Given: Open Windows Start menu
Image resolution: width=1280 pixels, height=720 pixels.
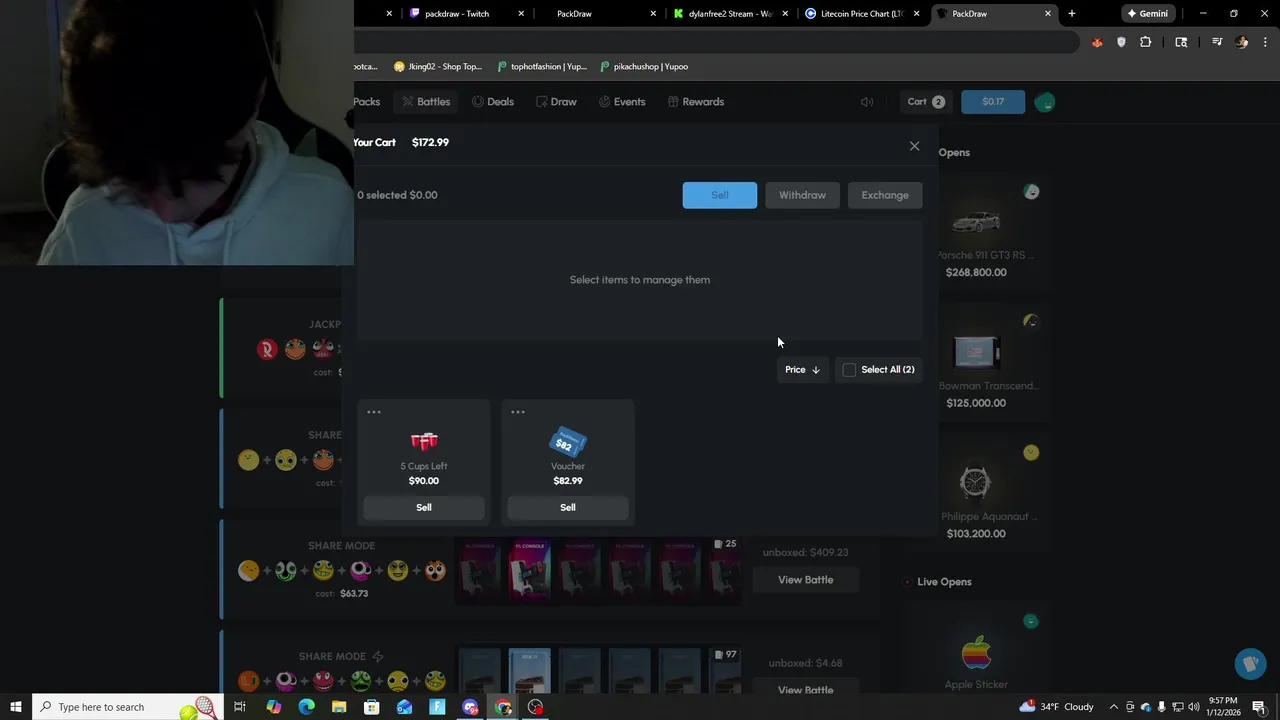Looking at the screenshot, I should (x=16, y=707).
